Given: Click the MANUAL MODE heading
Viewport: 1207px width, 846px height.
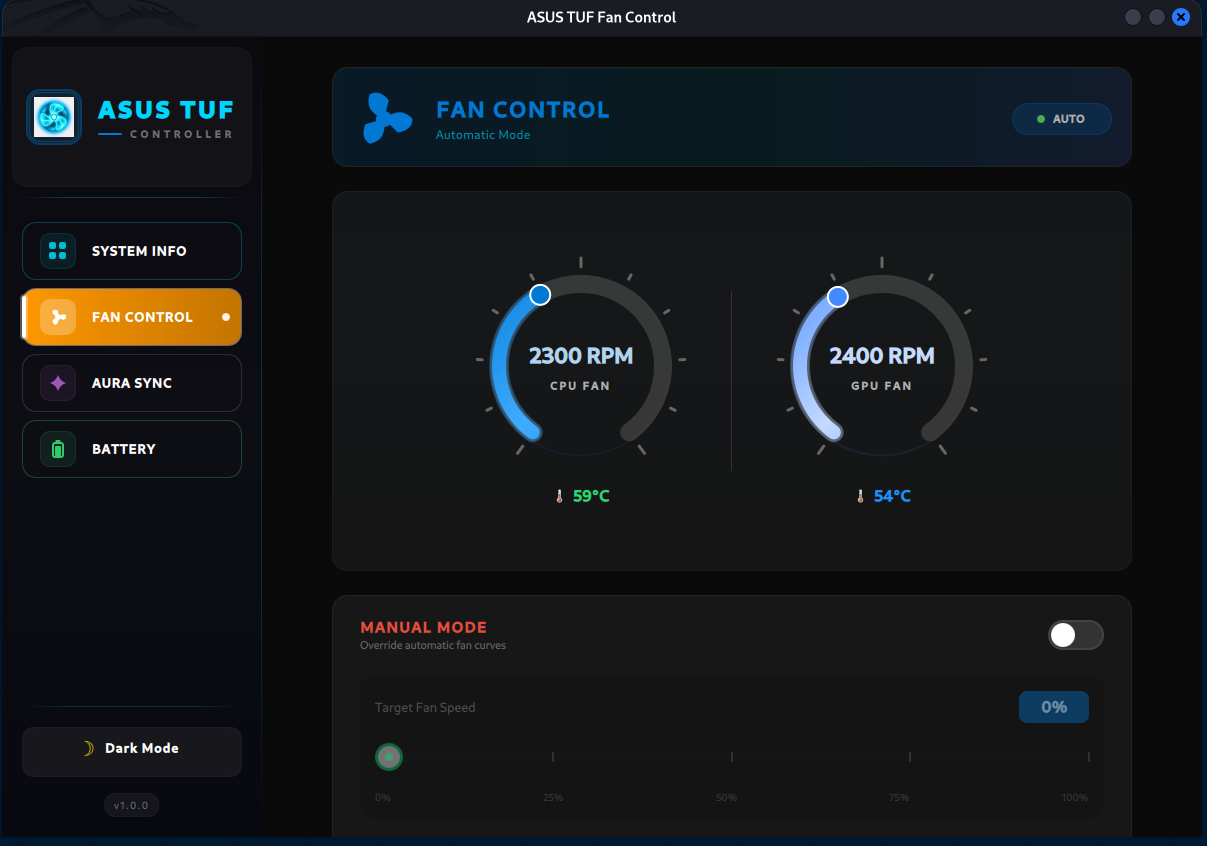Looking at the screenshot, I should 424,628.
